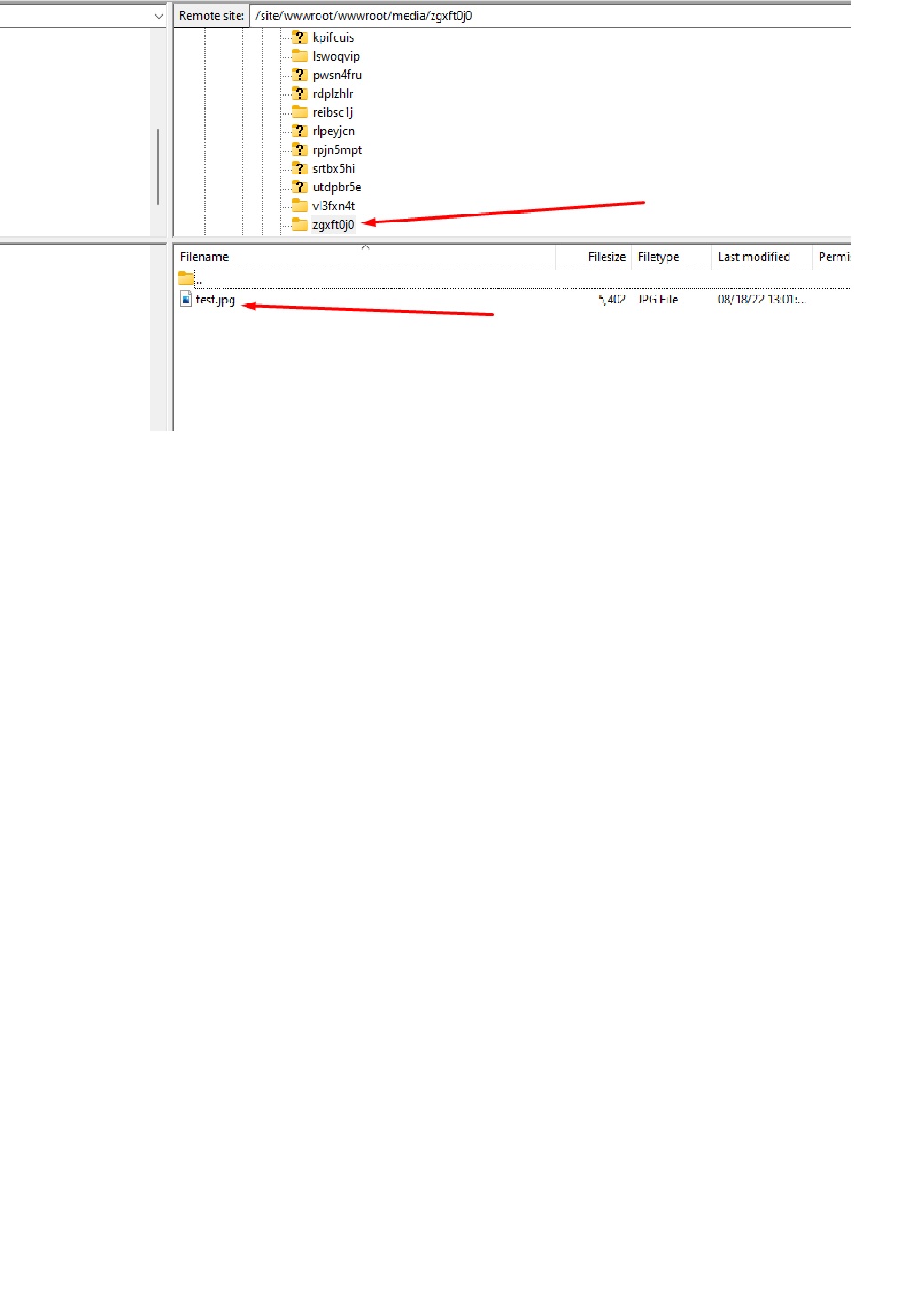Select the vl3fxn4t folder icon
This screenshot has width=898, height=1316.
coord(300,206)
